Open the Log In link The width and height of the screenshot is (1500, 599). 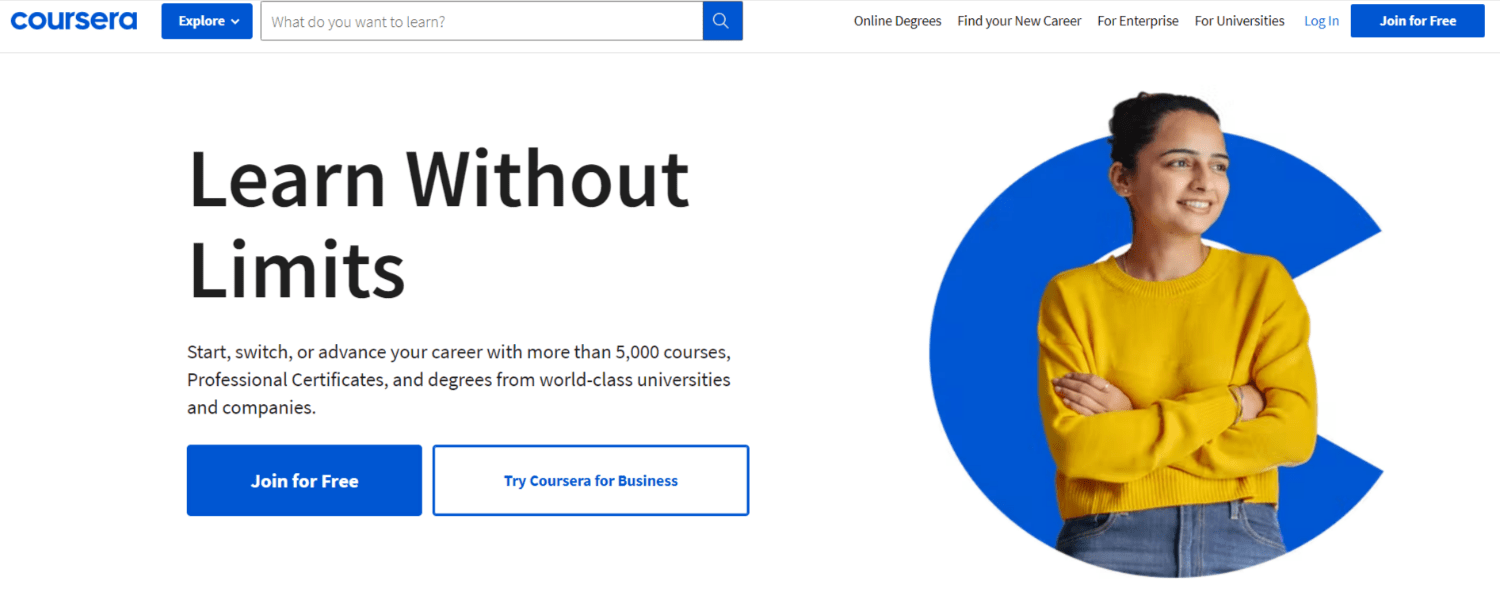pos(1321,20)
